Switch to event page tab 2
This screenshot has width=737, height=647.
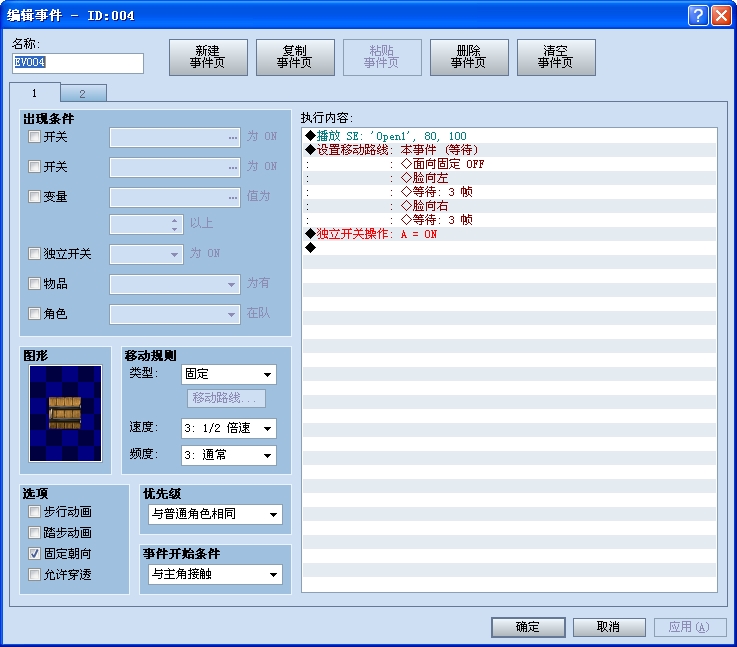83,94
